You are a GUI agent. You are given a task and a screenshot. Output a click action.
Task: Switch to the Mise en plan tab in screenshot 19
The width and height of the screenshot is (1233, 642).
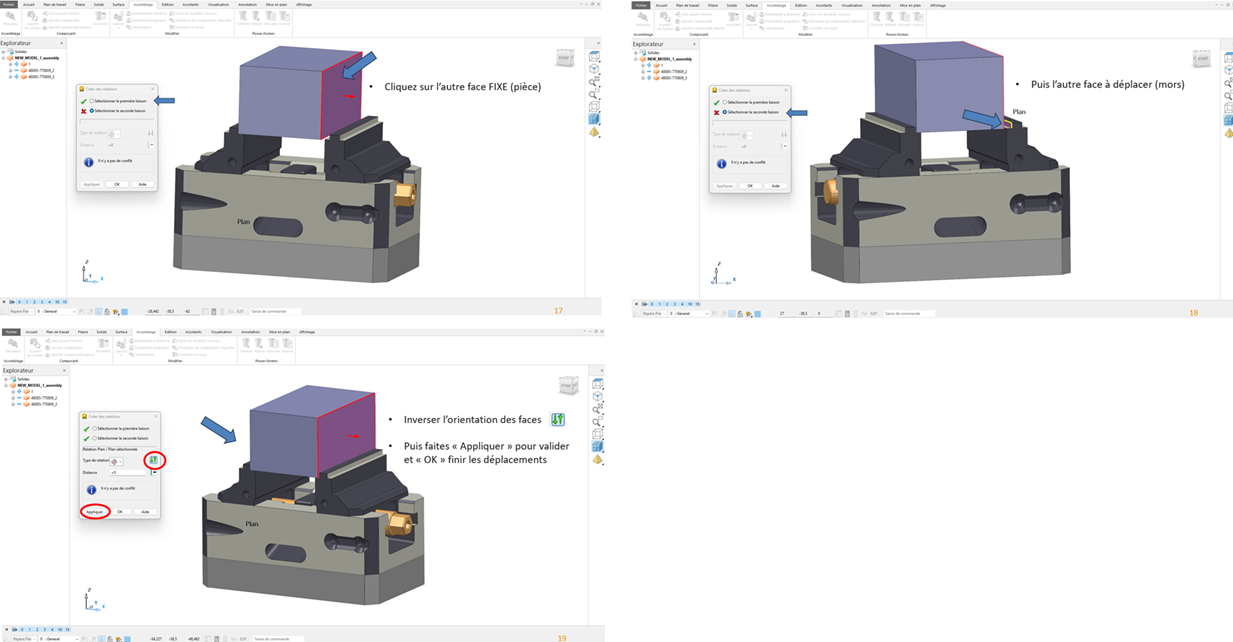pos(280,332)
